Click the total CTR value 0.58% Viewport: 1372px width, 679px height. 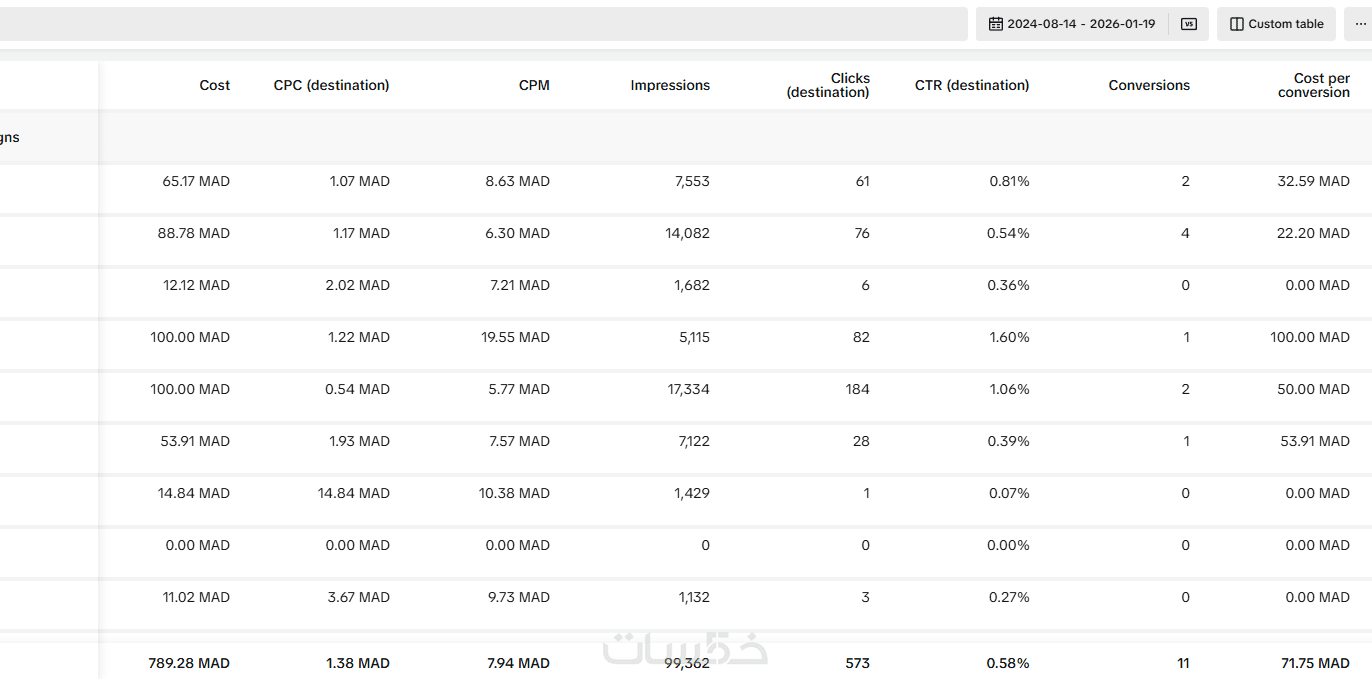click(1009, 663)
